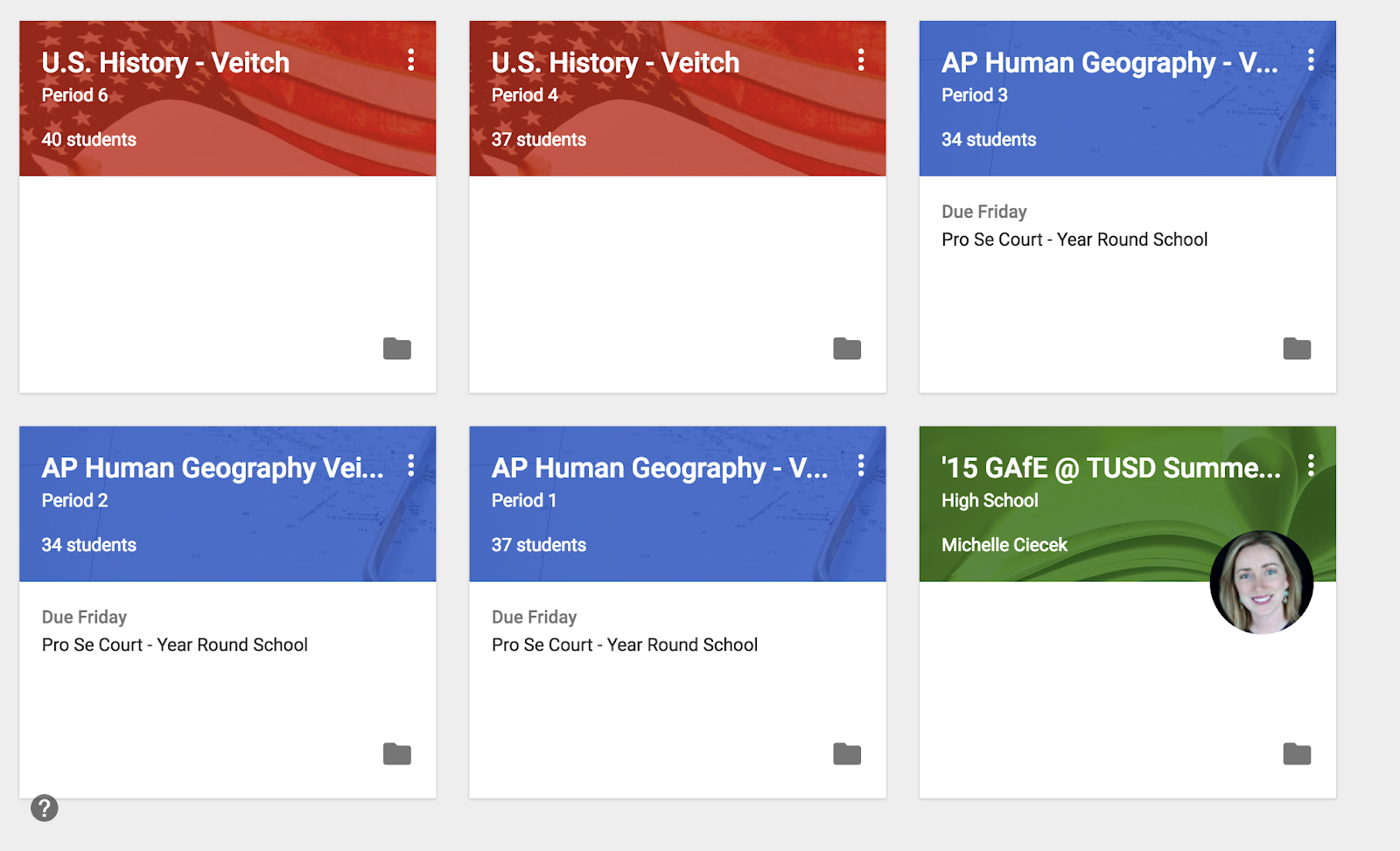Open Drive folder for '15 GAfE TUSD class

1296,754
